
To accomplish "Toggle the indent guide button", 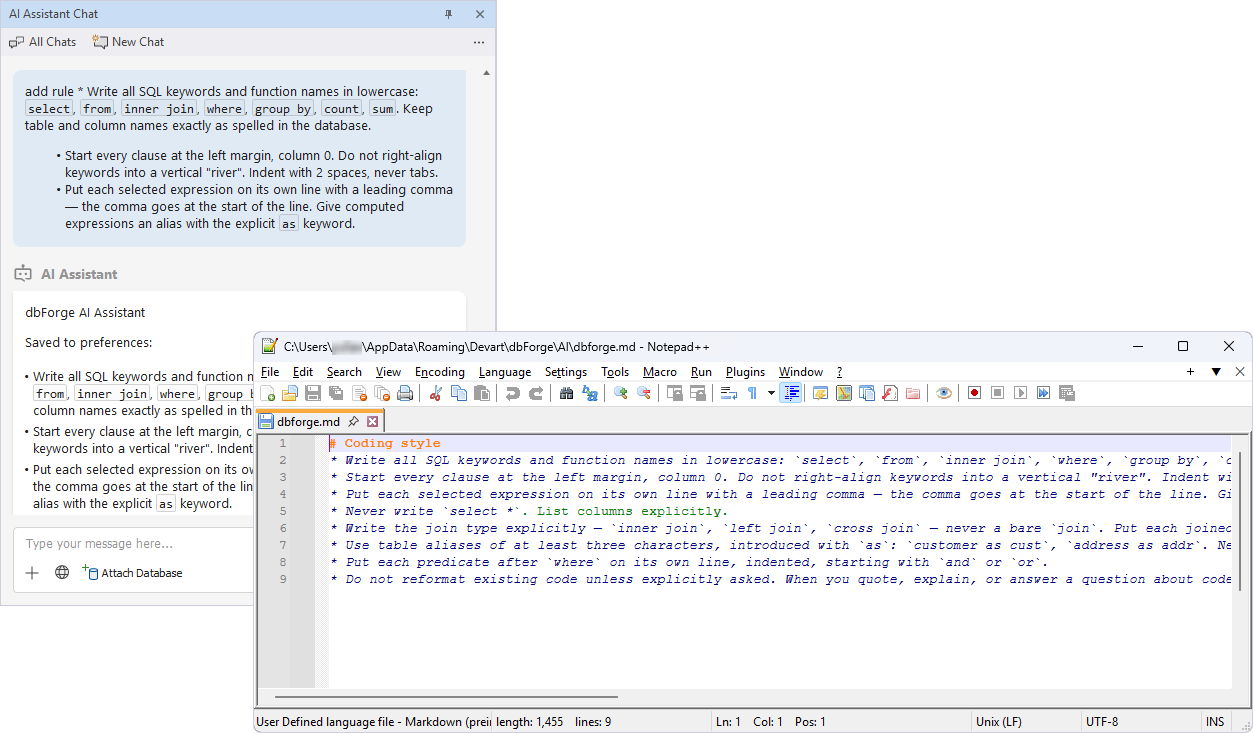I will point(792,393).
